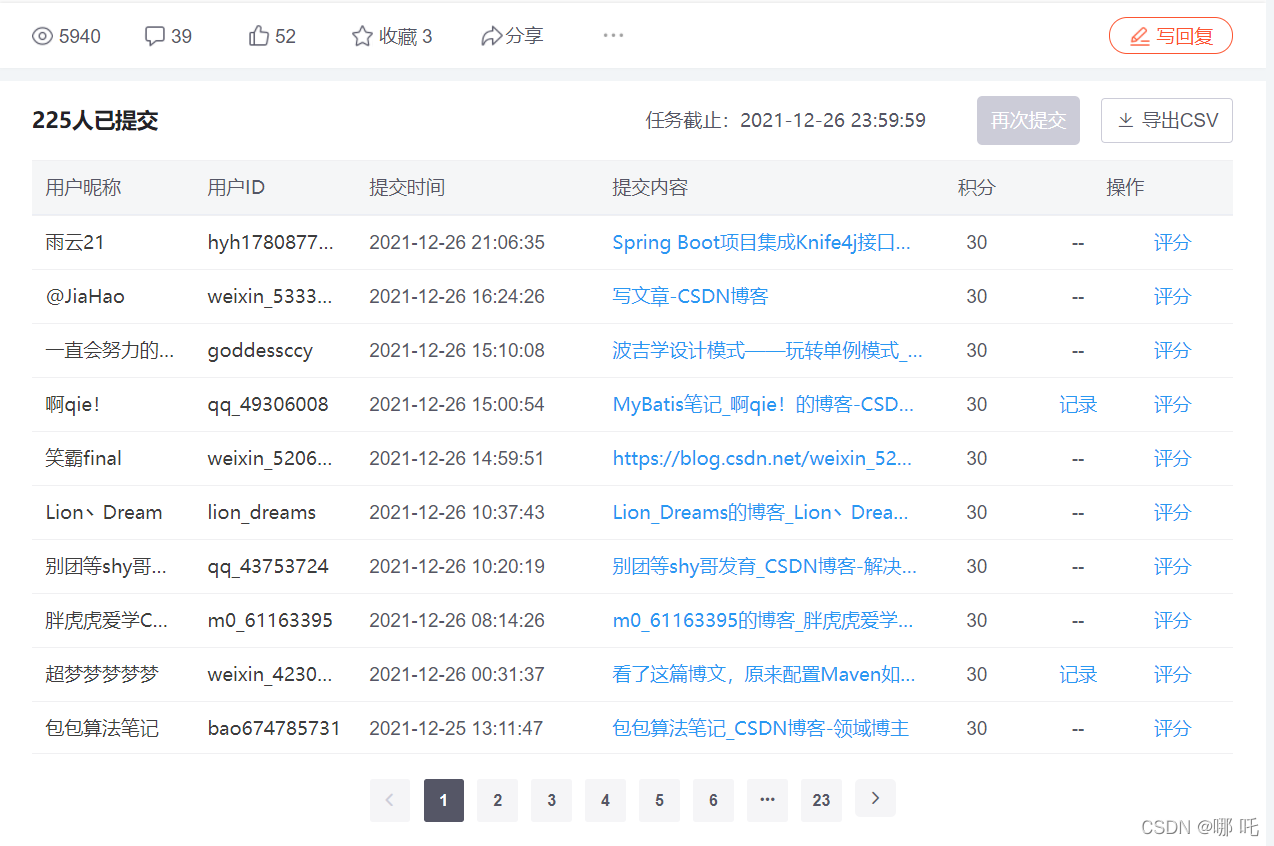Click 评分 to score 雨云21's submission

click(x=1172, y=243)
